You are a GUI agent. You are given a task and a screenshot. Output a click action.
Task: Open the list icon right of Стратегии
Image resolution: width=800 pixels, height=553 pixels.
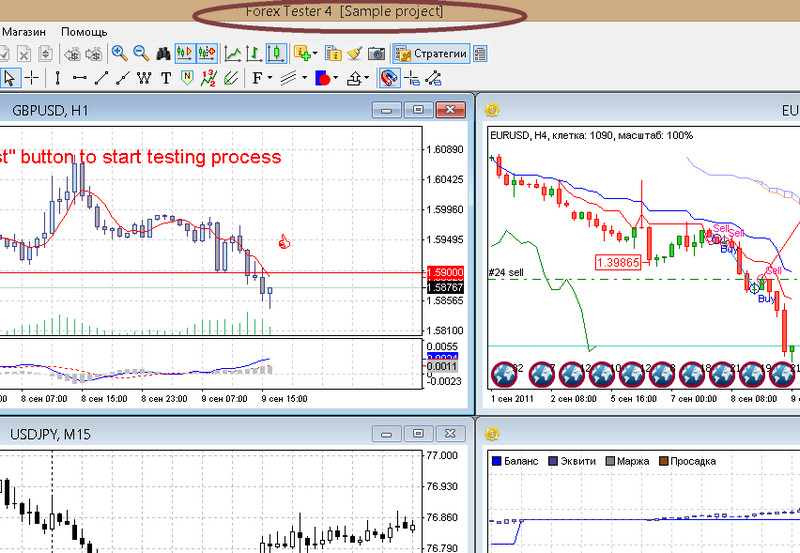[480, 53]
